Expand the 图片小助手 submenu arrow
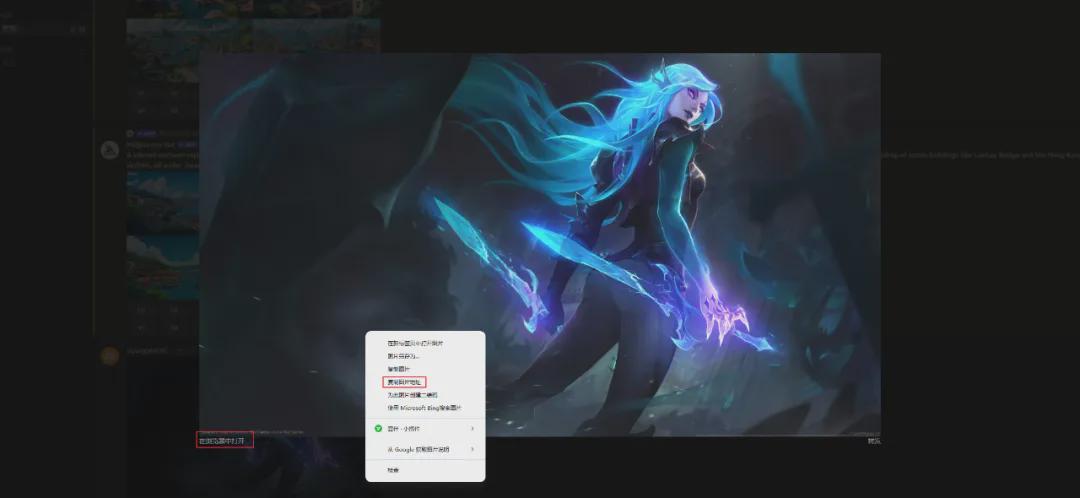Viewport: 1080px width, 498px height. coord(472,429)
